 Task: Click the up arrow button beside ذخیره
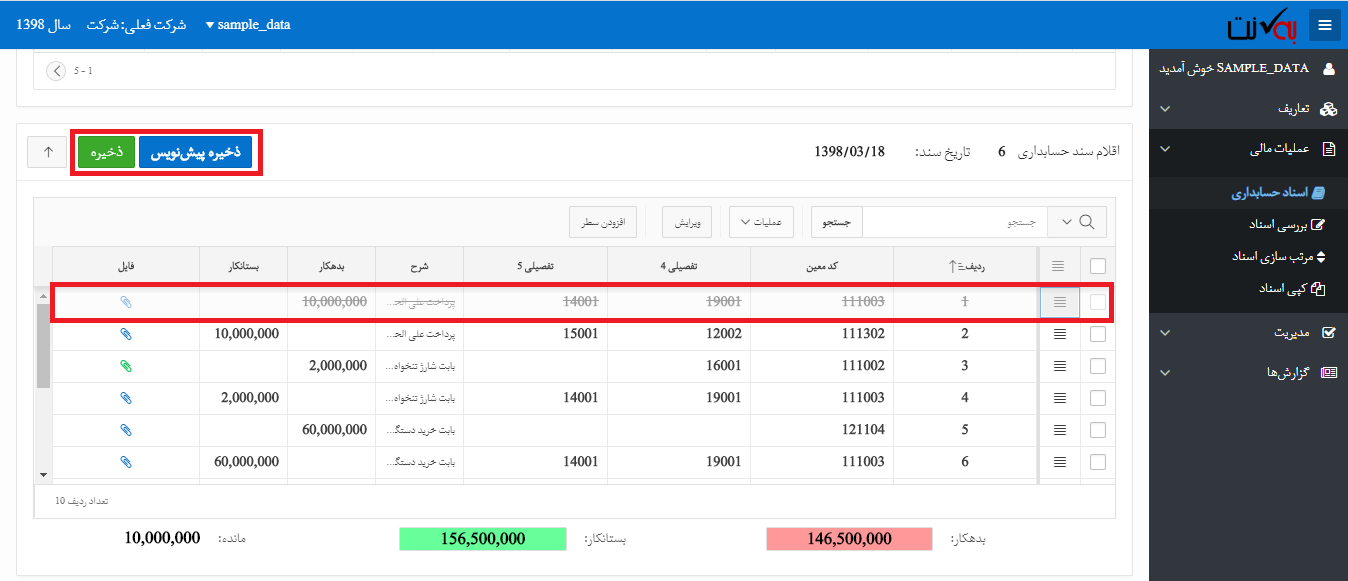click(47, 153)
